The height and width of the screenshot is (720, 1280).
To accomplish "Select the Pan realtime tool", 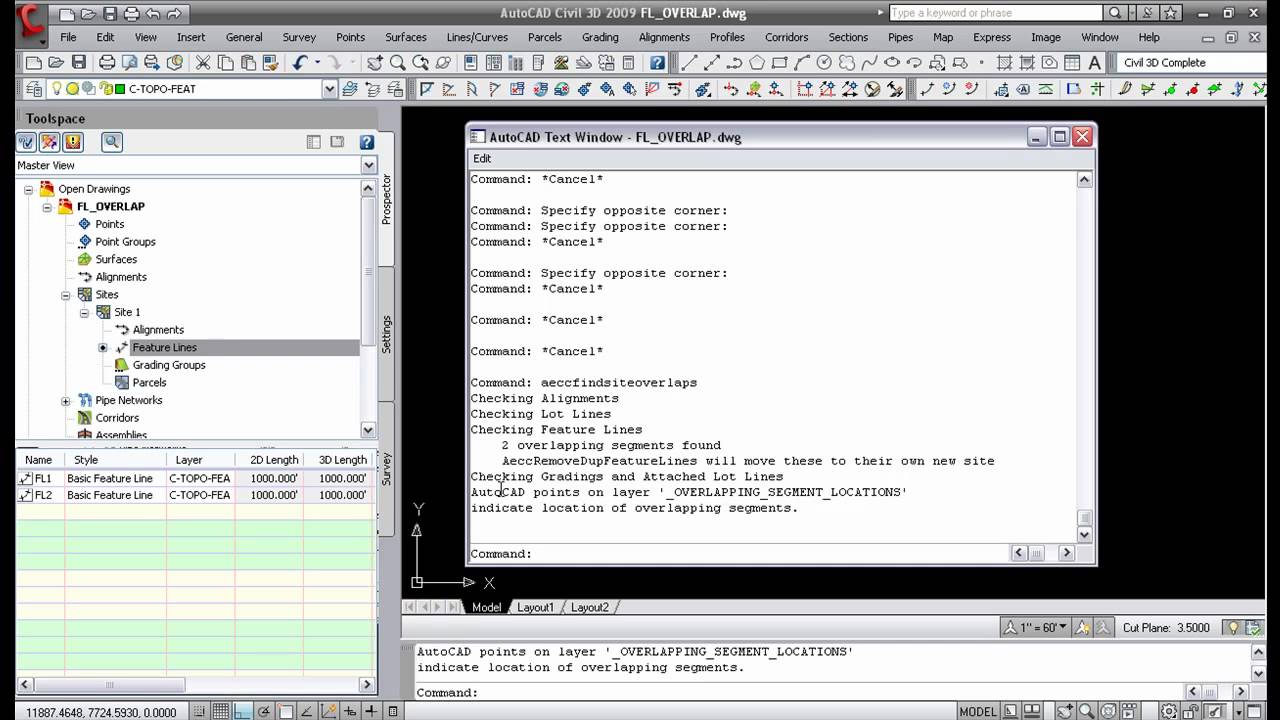I will (375, 62).
